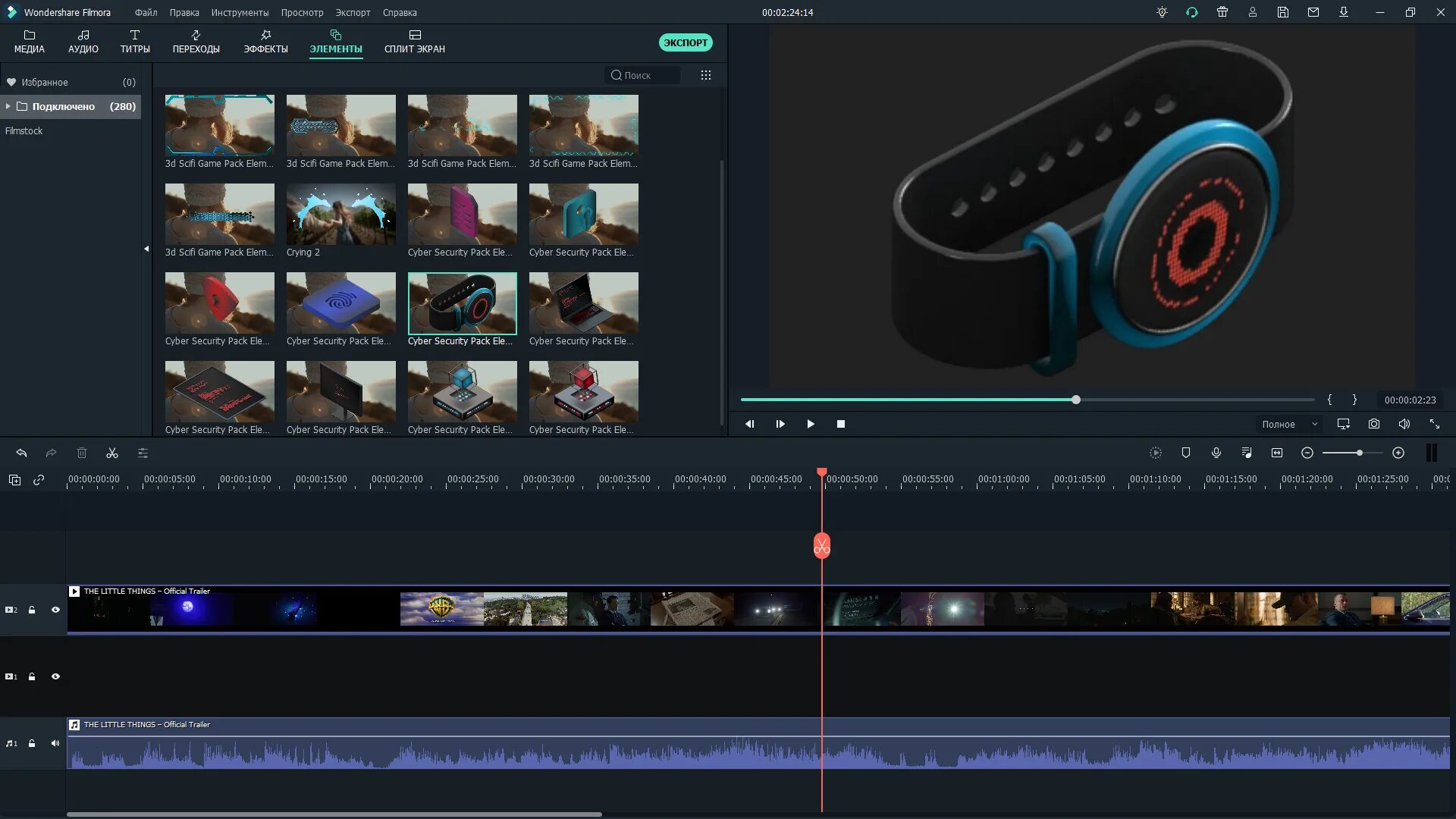Toggle eye/visibility on video track V2
Screen dimensions: 1456x819
pos(55,610)
